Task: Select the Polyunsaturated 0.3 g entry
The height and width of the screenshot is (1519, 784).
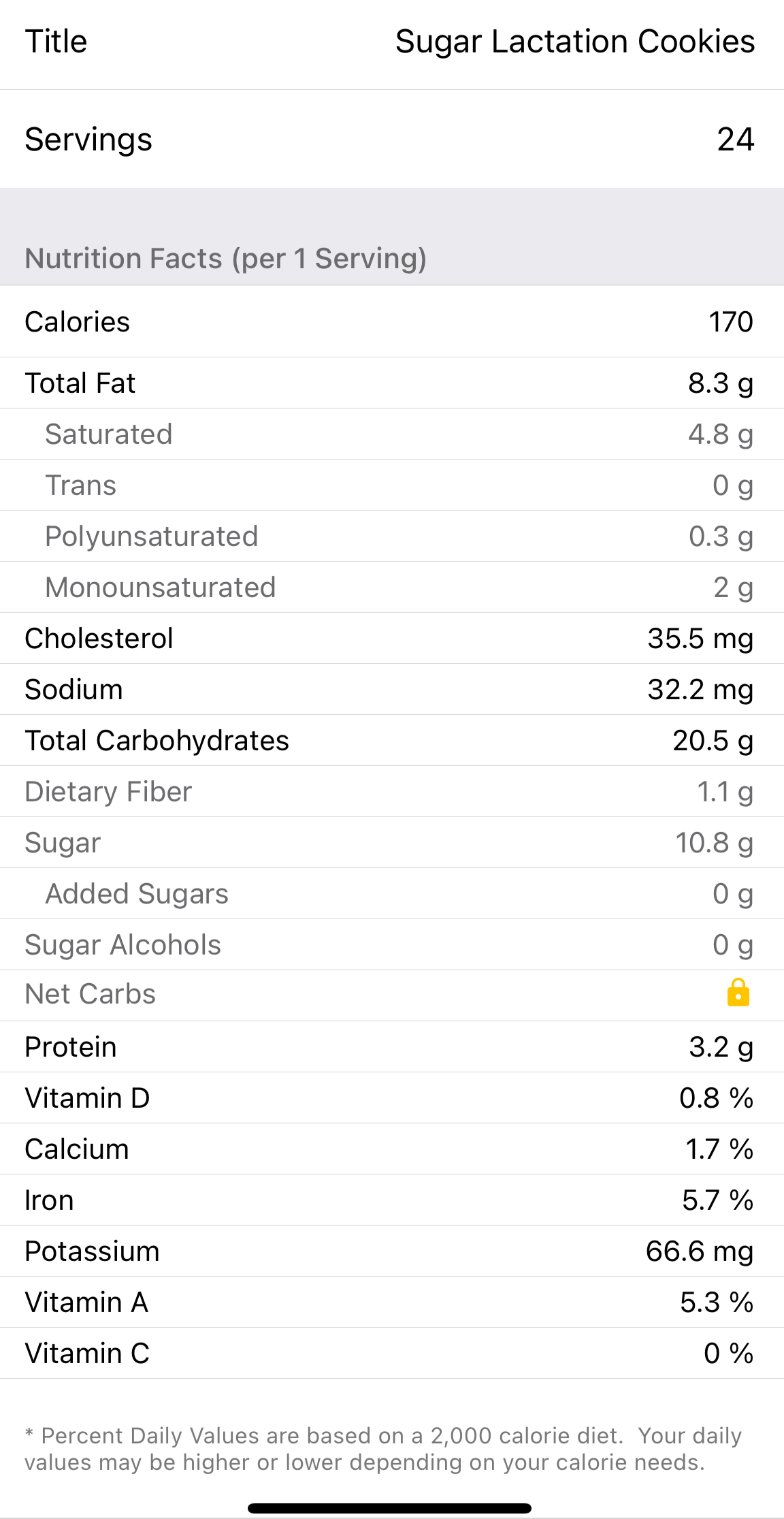Action: coord(392,537)
